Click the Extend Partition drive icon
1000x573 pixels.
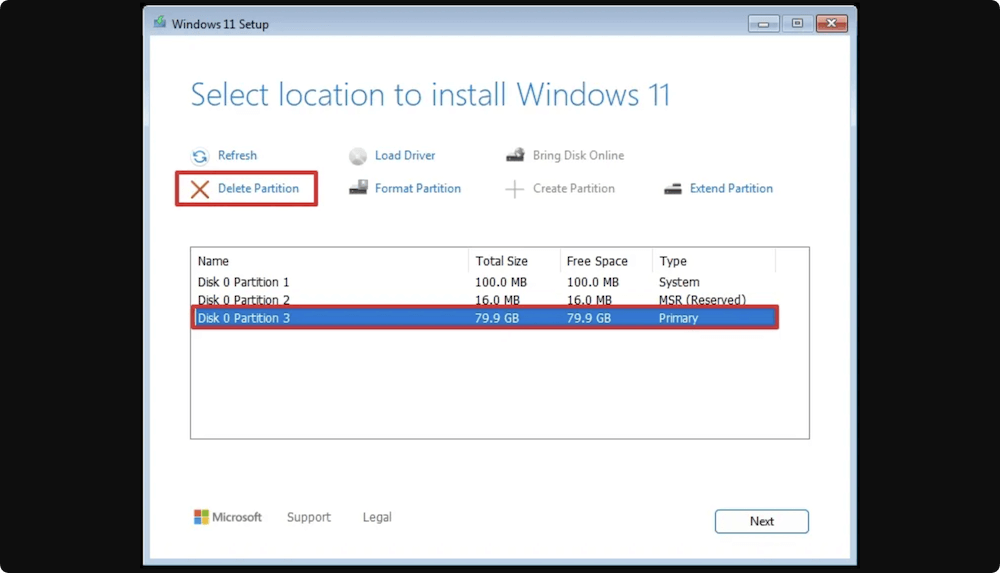(x=673, y=189)
